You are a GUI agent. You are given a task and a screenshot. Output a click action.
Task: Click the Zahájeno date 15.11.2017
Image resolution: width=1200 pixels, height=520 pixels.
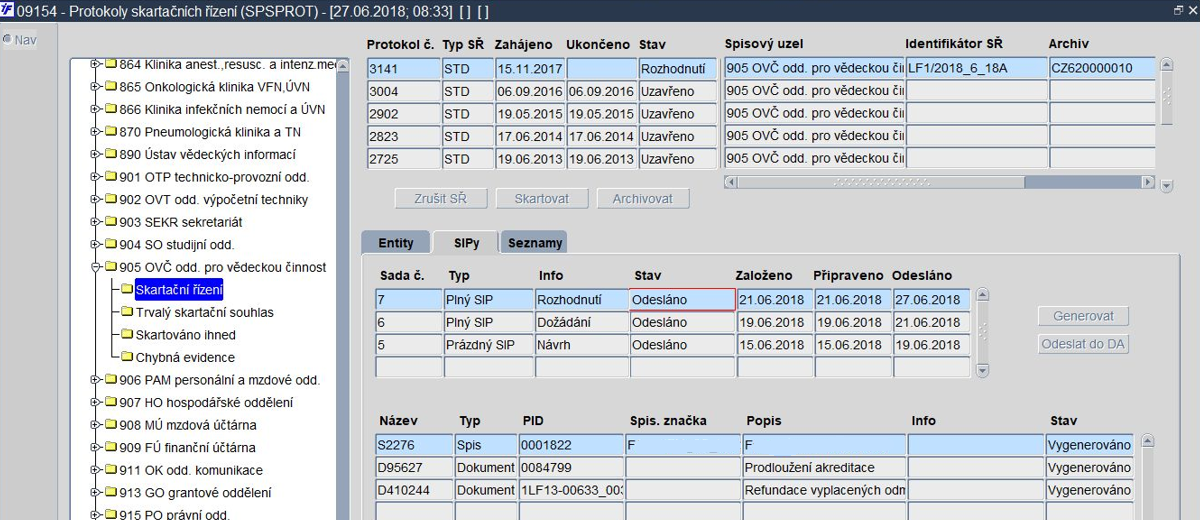(529, 69)
